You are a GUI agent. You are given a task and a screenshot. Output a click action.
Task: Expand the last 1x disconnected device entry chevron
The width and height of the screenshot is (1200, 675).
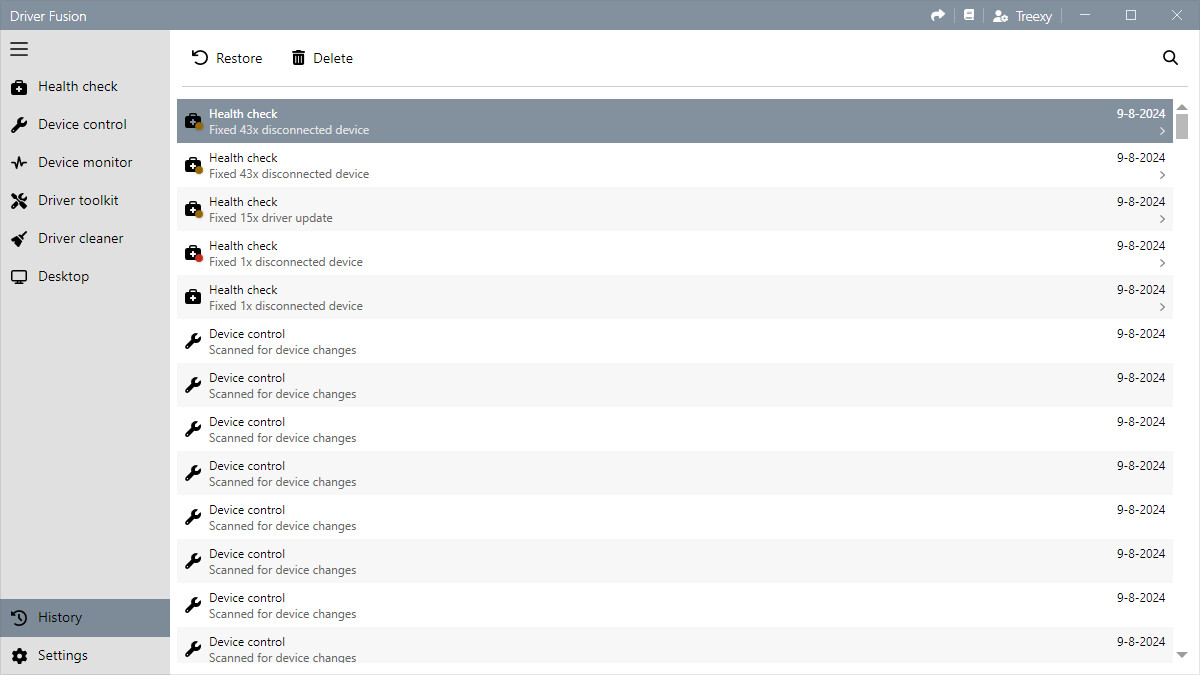click(1162, 307)
